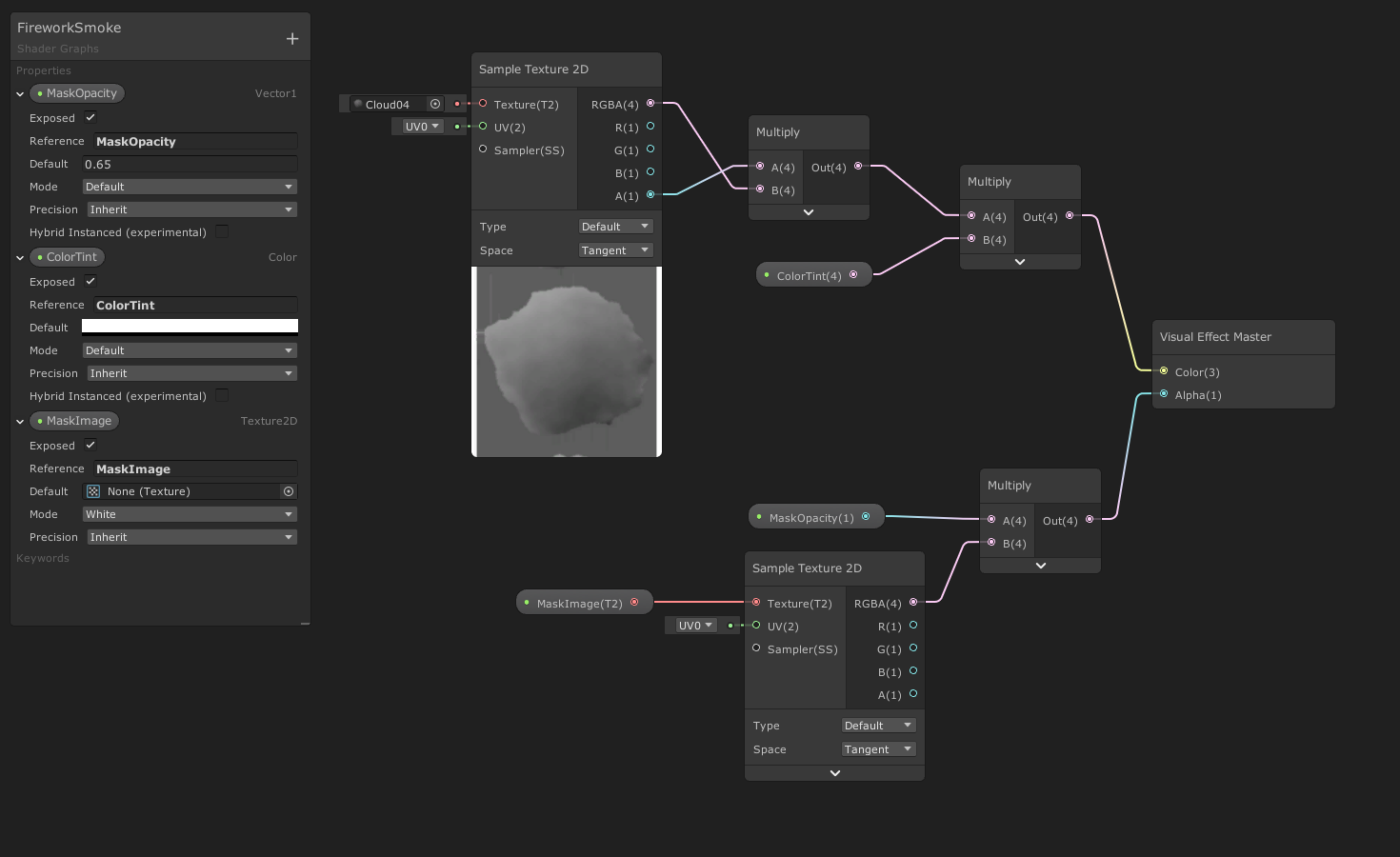The height and width of the screenshot is (857, 1400).
Task: Click the object picker icon on None (Texture) field
Action: (289, 491)
